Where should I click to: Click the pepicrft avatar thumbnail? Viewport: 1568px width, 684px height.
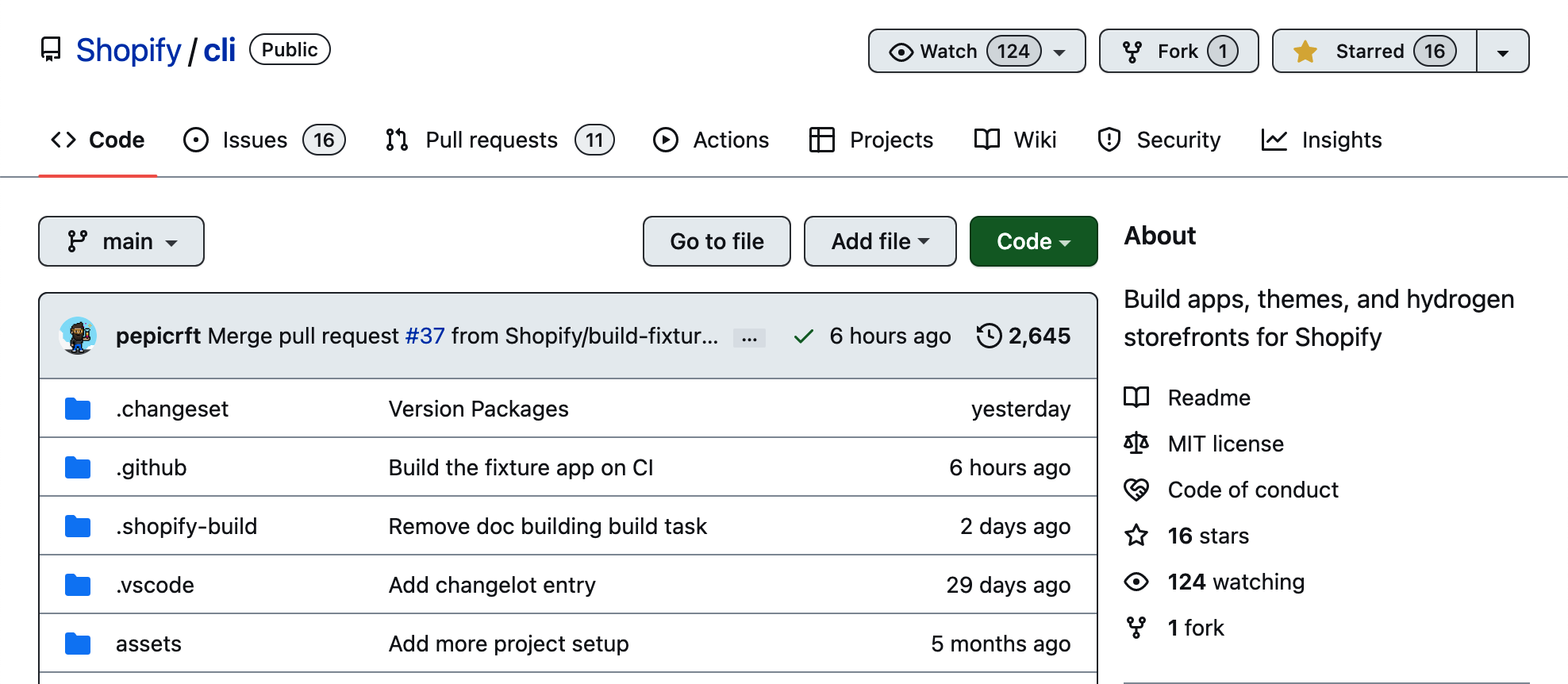[78, 336]
